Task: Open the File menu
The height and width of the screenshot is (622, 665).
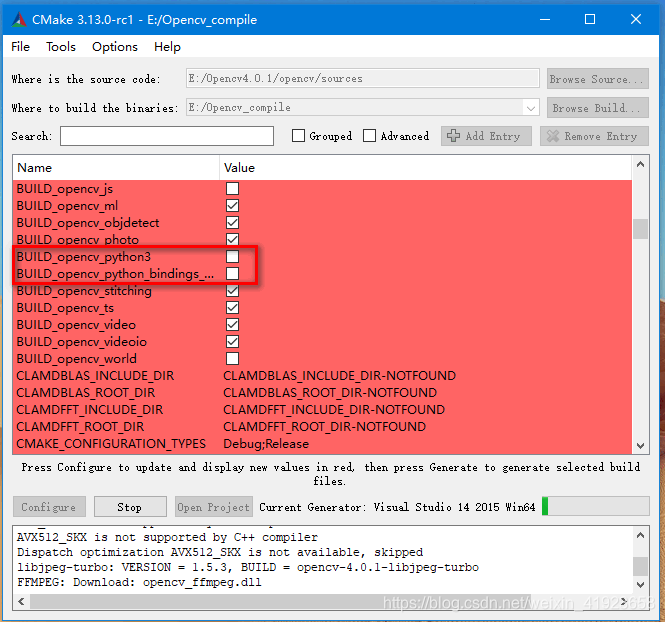Action: (20, 47)
